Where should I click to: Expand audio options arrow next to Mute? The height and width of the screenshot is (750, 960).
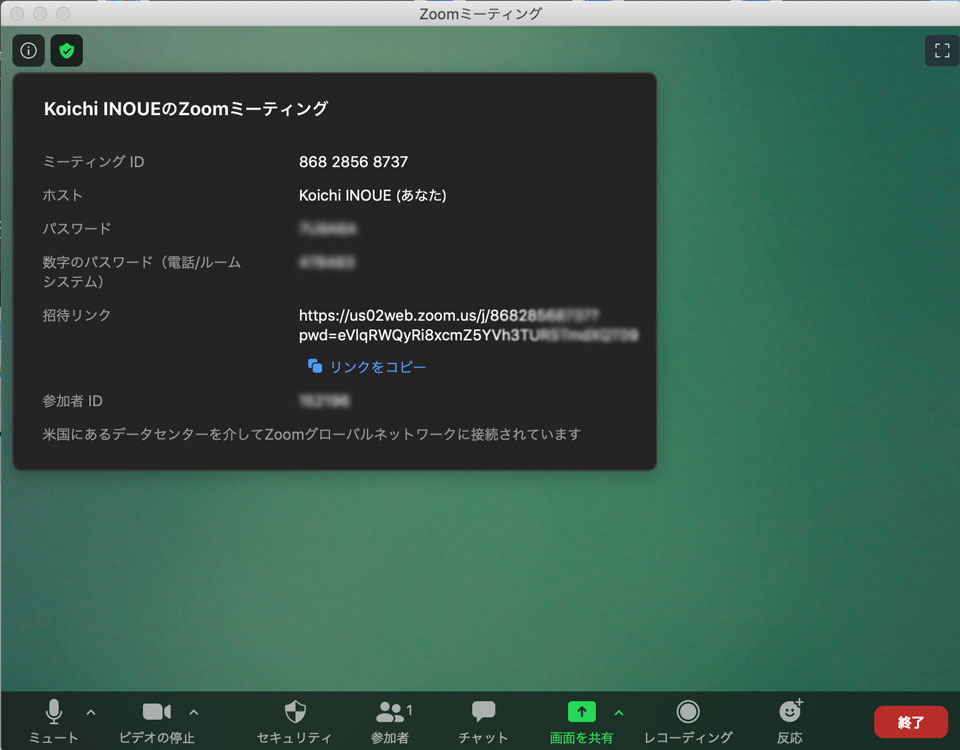91,712
